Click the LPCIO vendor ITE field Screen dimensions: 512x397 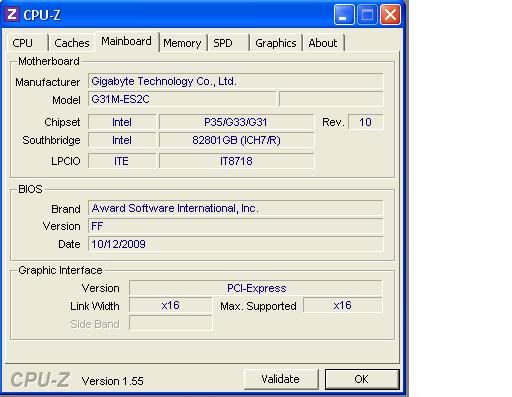click(122, 161)
